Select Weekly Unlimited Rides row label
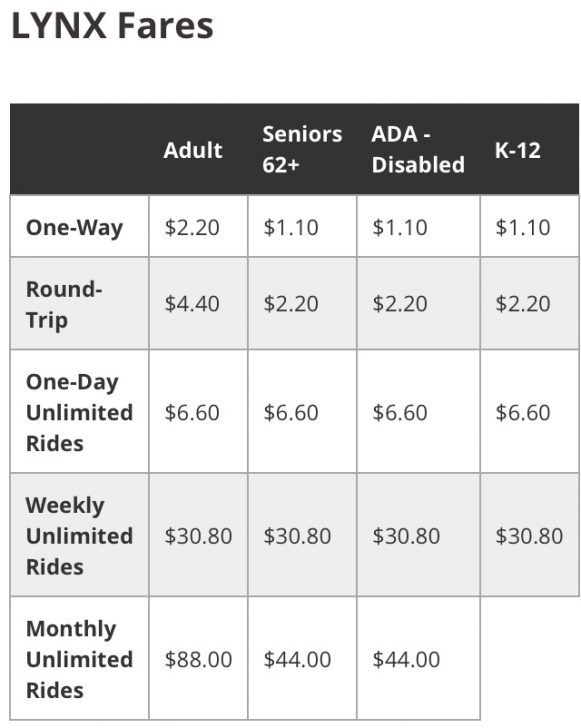Viewport: 581px width, 728px height. (79, 536)
